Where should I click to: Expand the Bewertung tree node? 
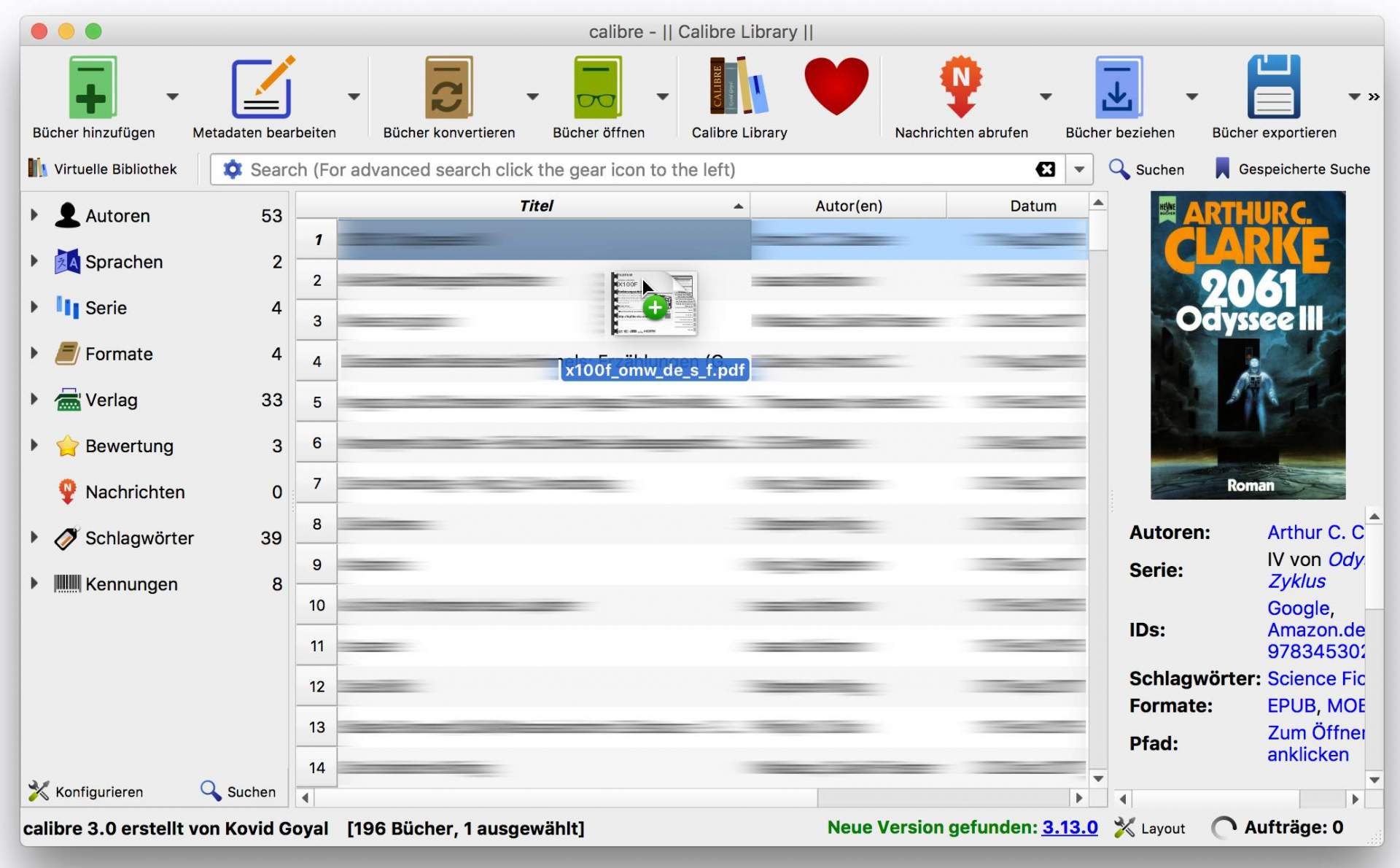tap(34, 444)
